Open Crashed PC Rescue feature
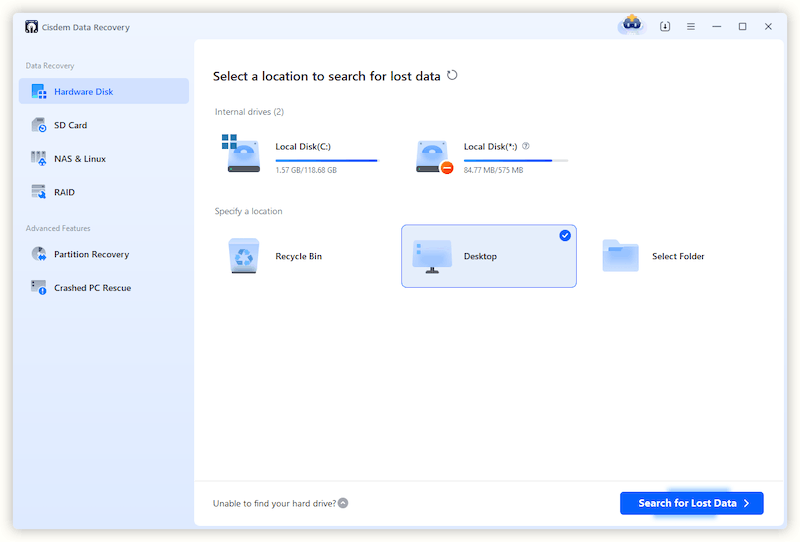This screenshot has width=800, height=542. (x=104, y=287)
